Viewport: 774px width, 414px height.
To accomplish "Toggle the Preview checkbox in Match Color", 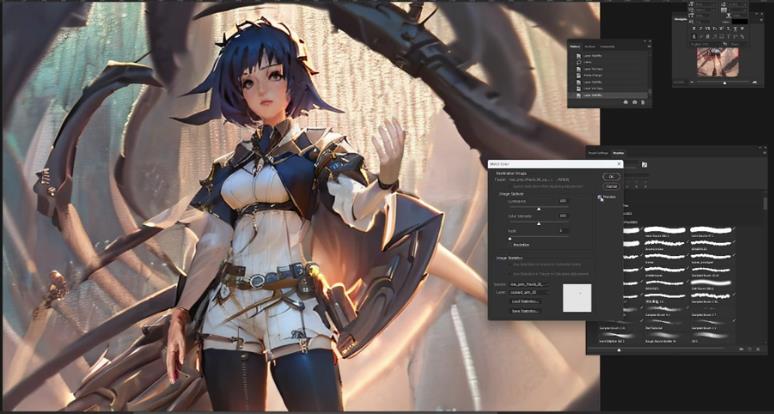I will 599,197.
